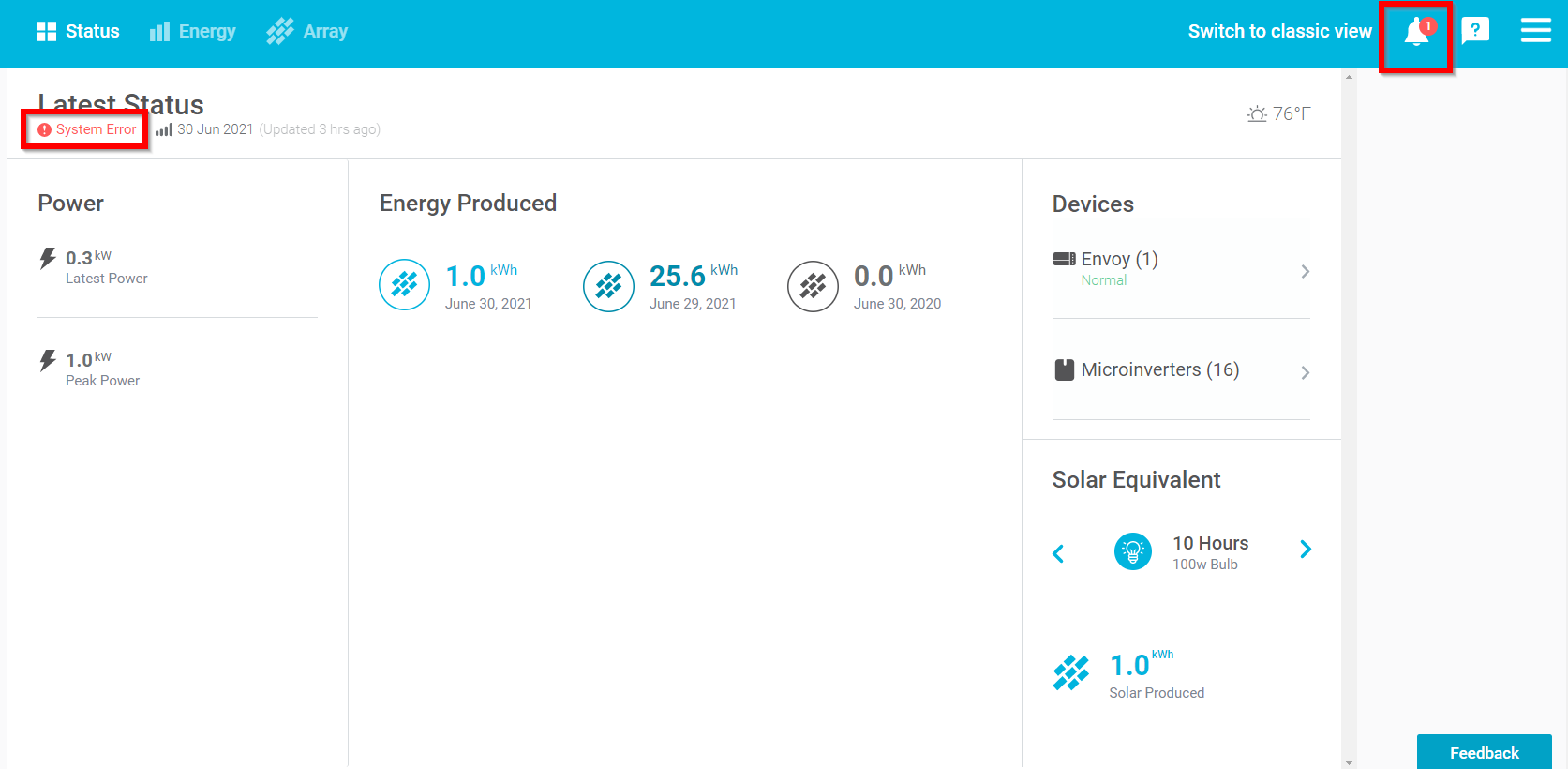Click the System Error alert icon

tap(44, 130)
